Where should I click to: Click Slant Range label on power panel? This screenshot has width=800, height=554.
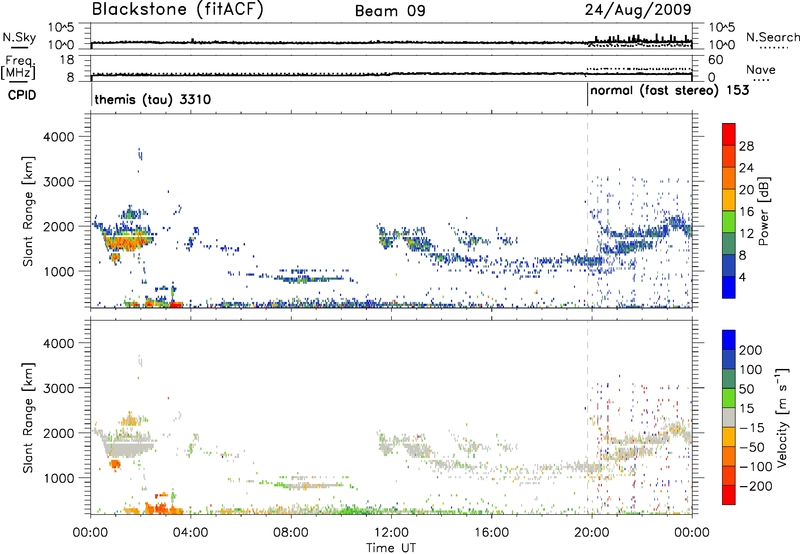28,211
